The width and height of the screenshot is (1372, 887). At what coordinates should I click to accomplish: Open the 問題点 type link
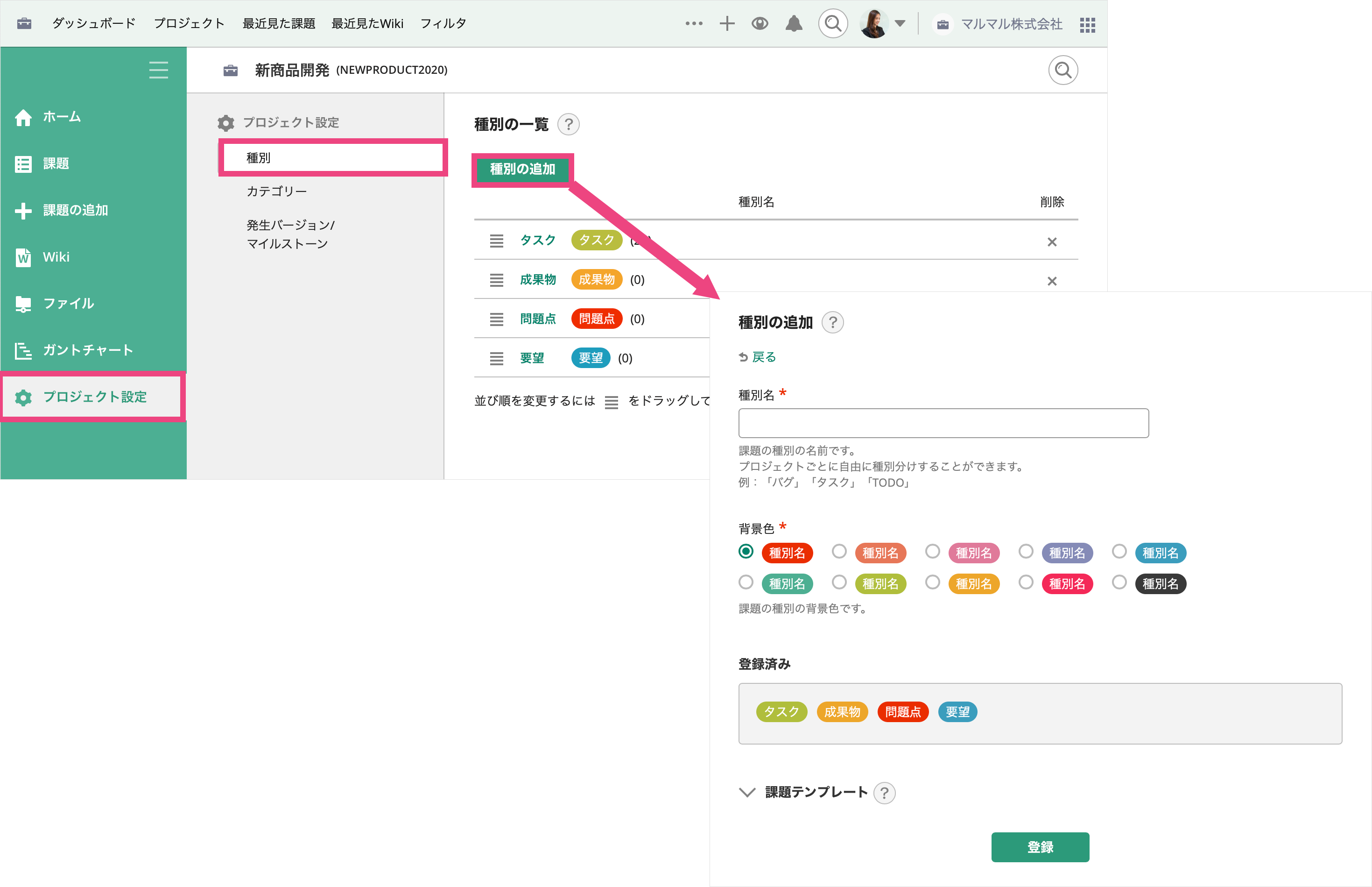537,319
